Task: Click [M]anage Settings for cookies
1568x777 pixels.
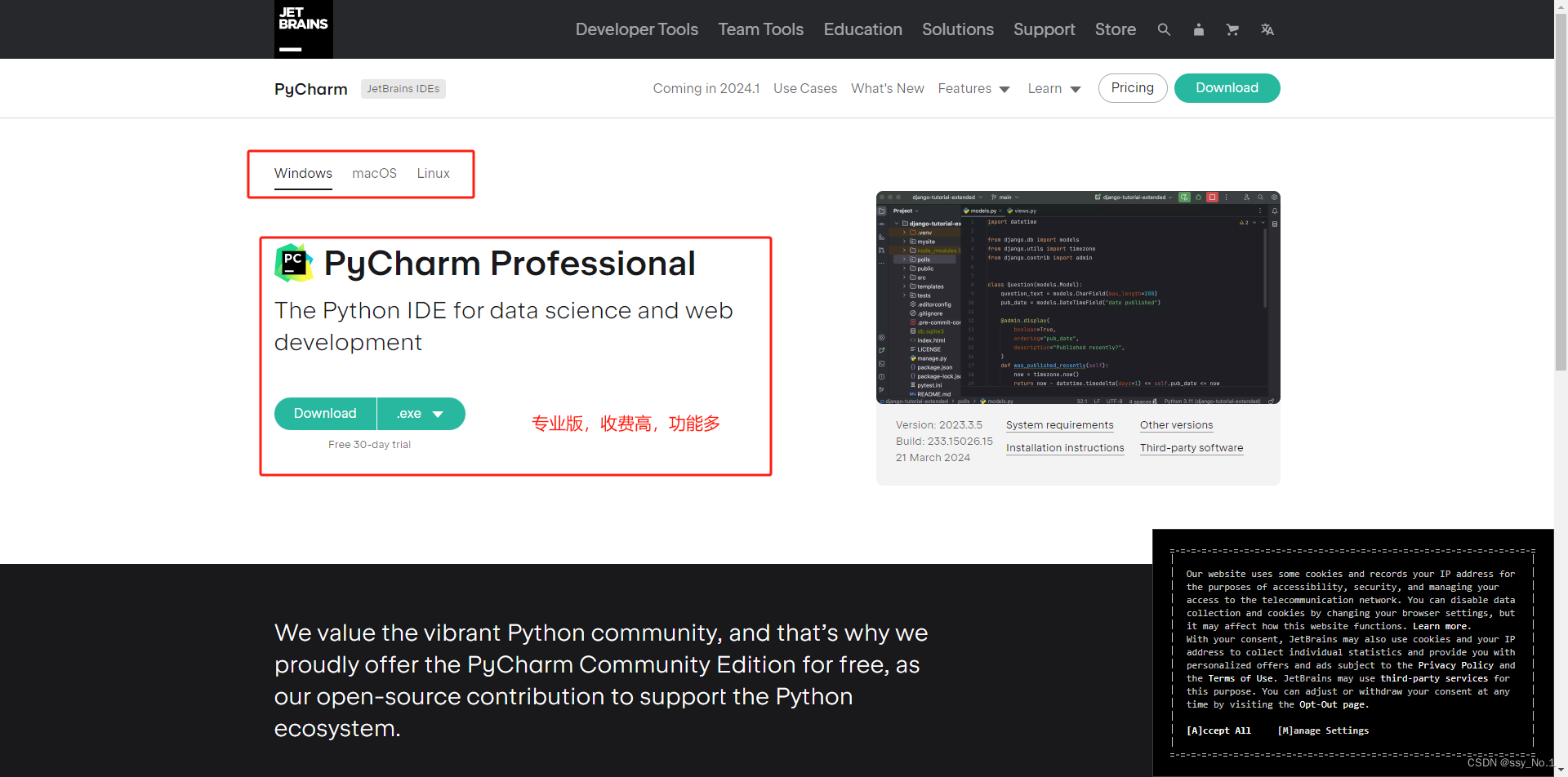Action: [1323, 730]
